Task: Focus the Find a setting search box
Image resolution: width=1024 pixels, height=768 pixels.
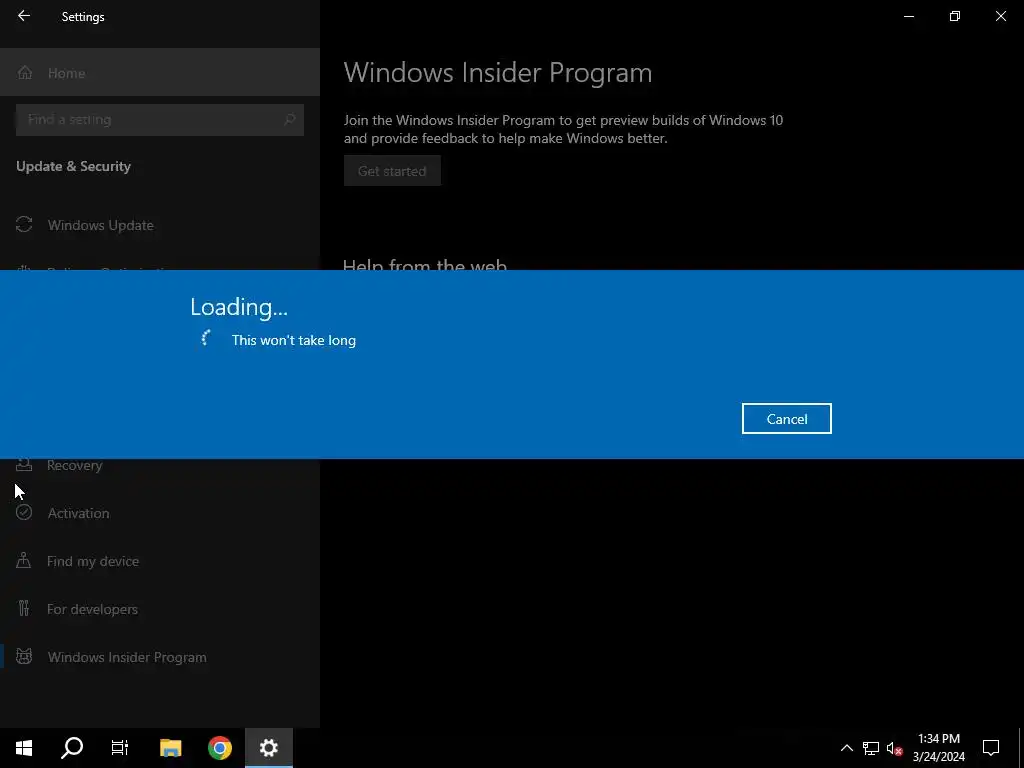Action: (x=160, y=120)
